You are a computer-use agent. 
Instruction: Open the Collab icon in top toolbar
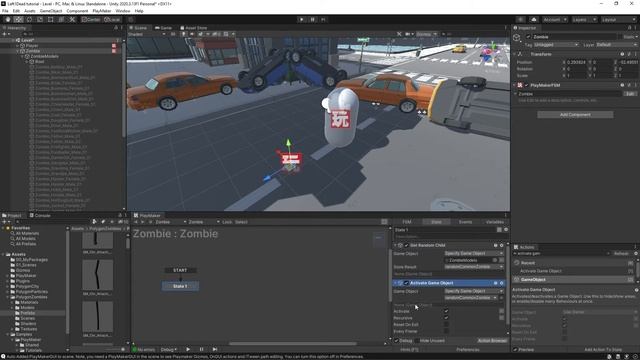[520, 19]
